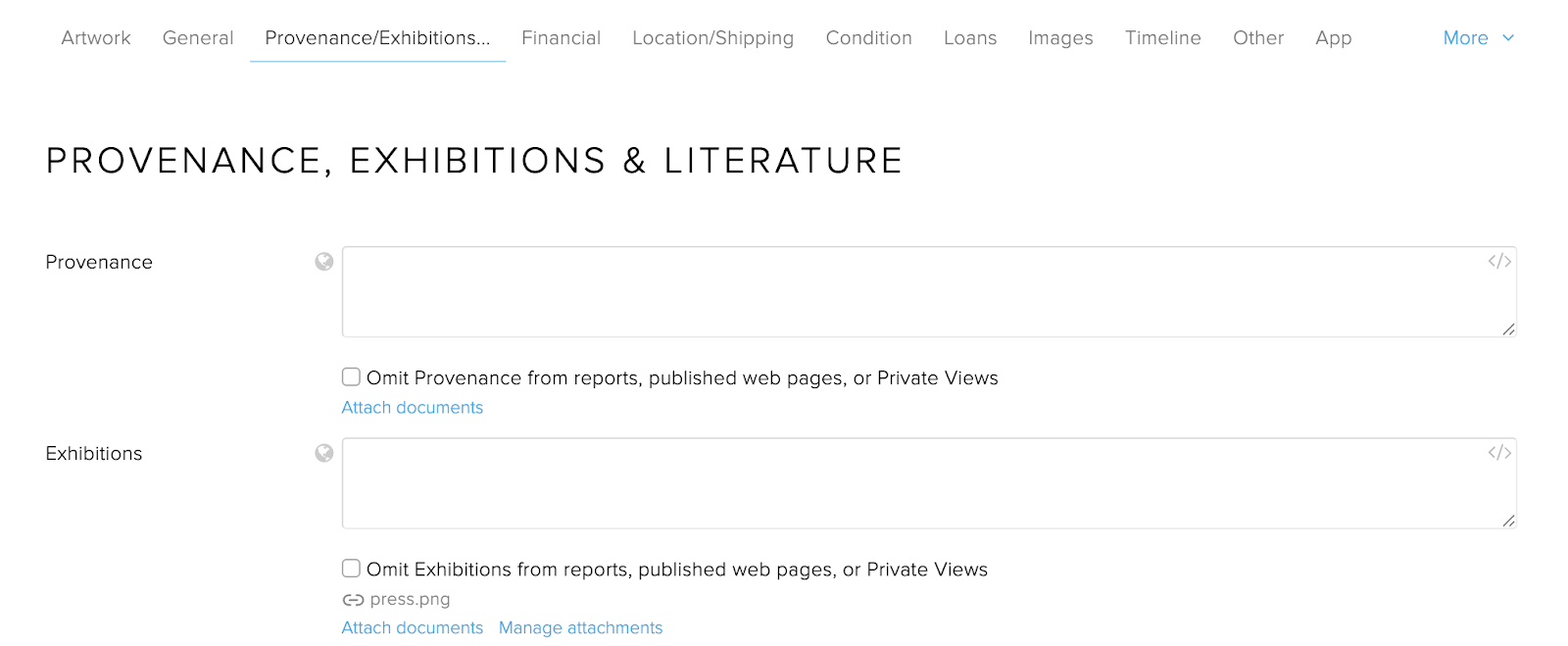The image size is (1568, 646).
Task: Open the Manage attachments link
Action: click(580, 628)
